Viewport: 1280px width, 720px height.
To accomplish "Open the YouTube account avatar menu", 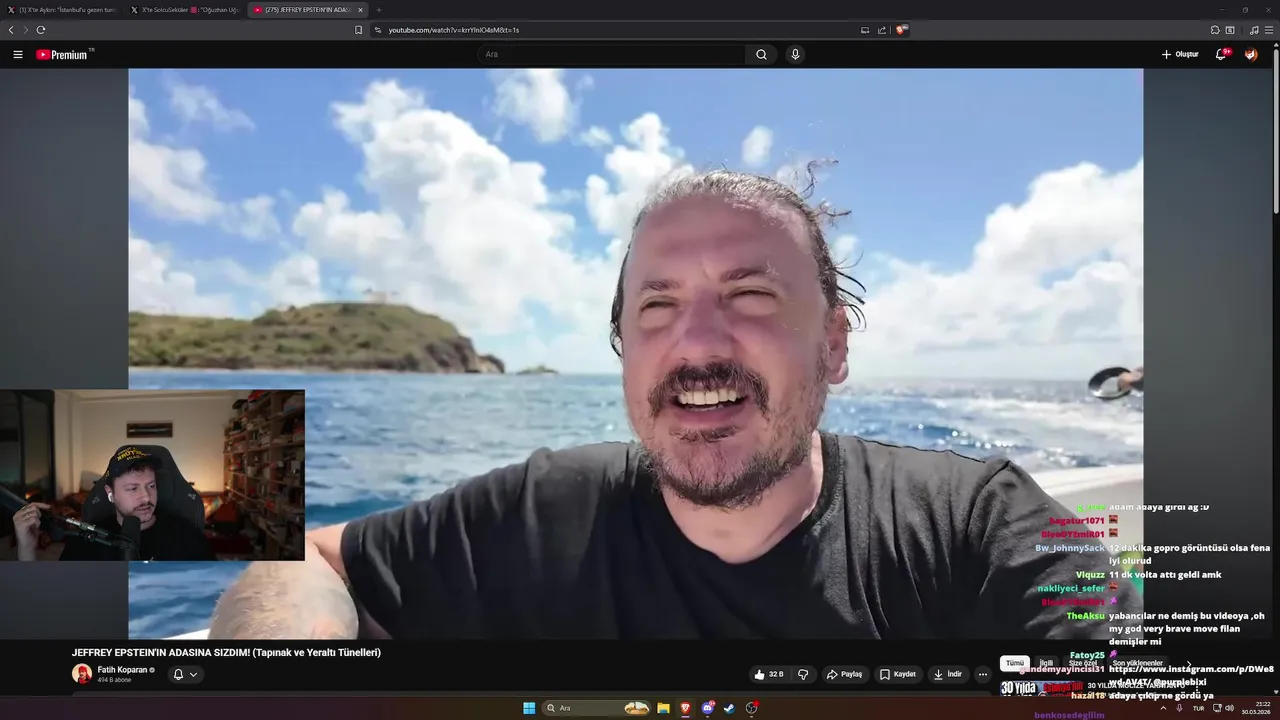I will pos(1251,55).
